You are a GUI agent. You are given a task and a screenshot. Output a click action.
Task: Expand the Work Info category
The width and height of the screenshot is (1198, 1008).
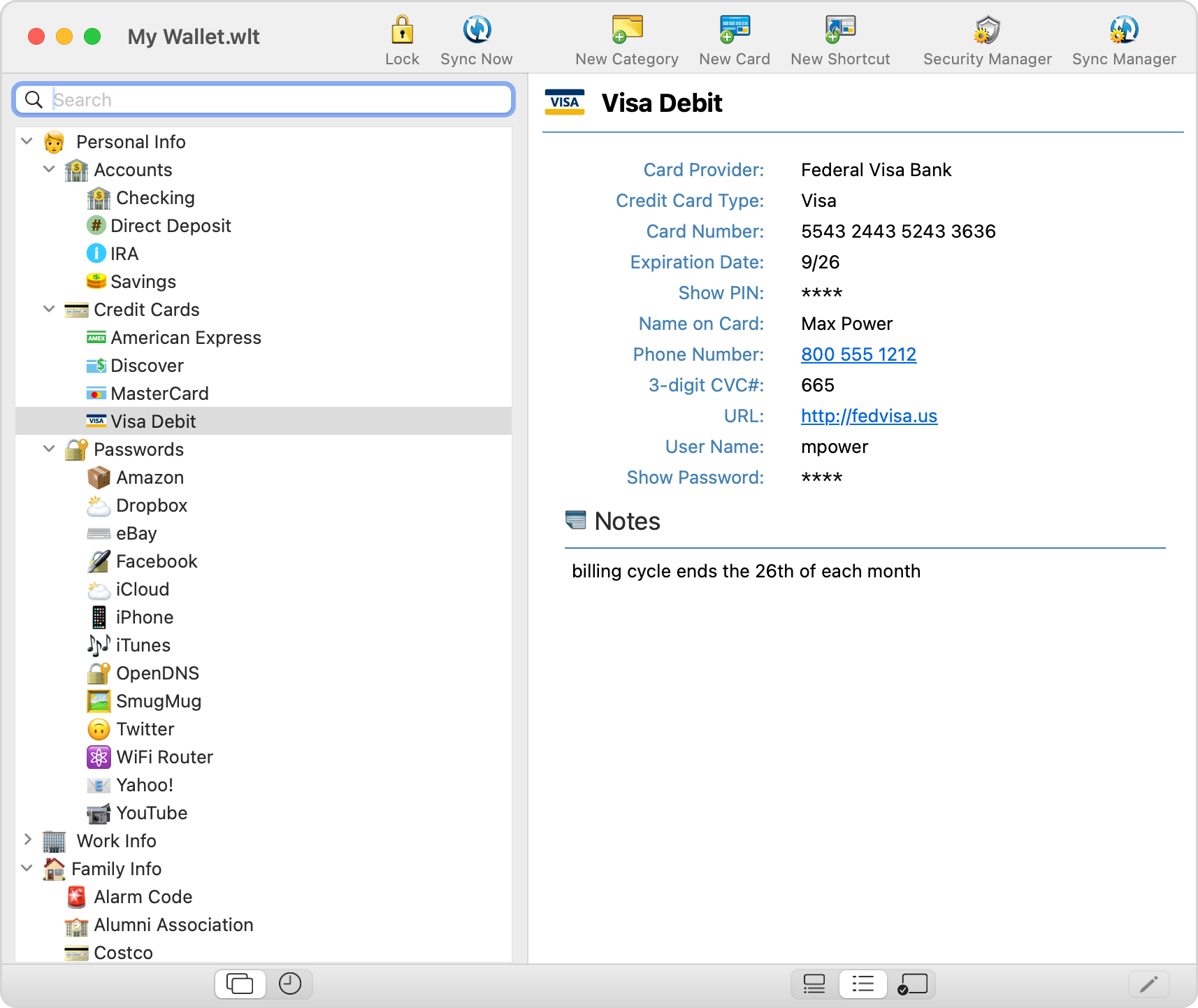click(27, 840)
